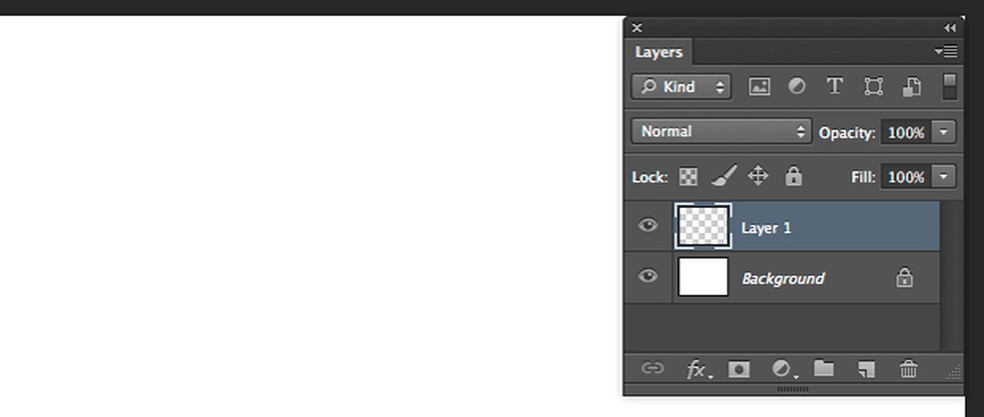This screenshot has width=984, height=417.
Task: Toggle layer filtering switch on or off
Action: 950,86
